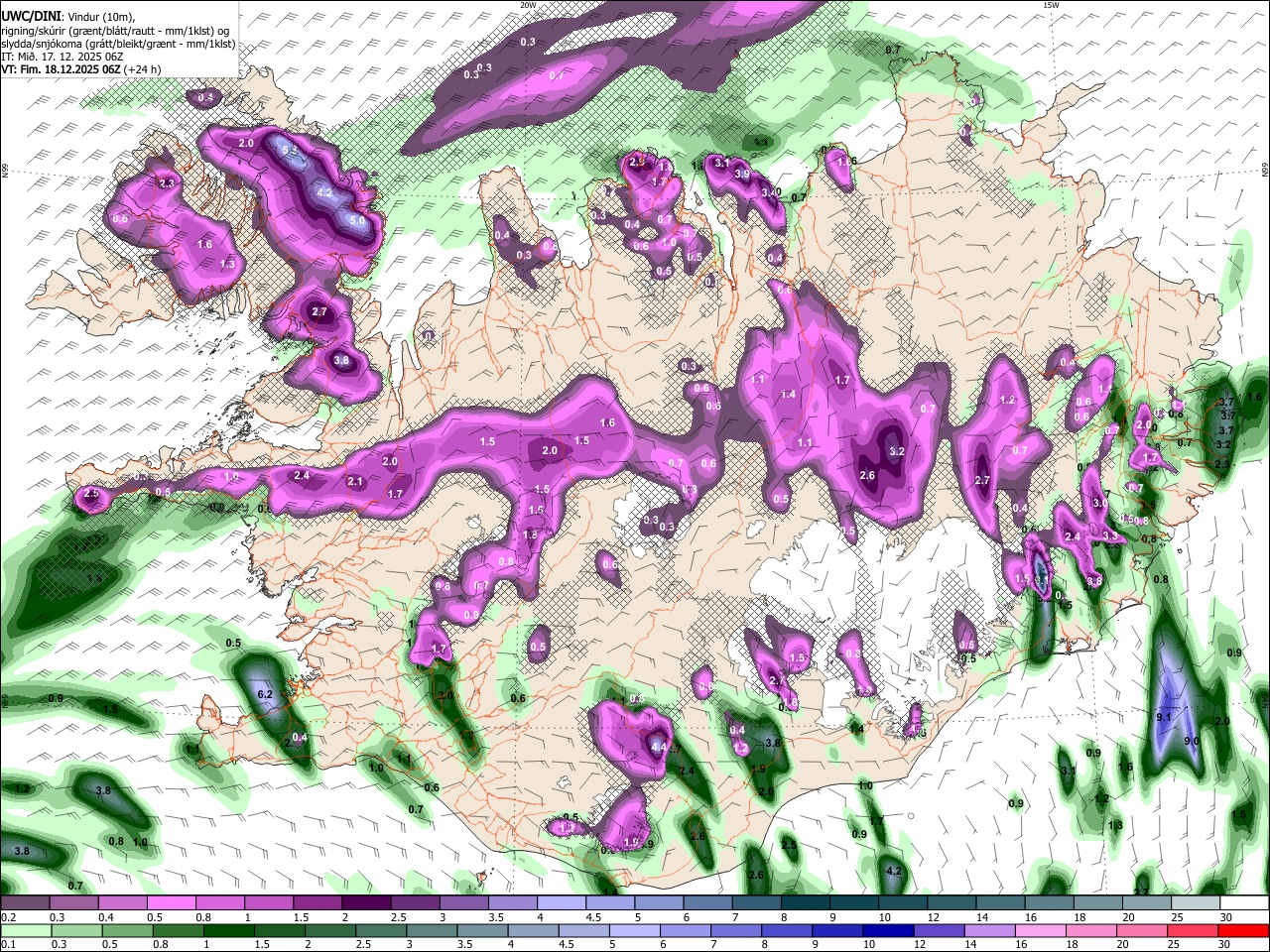Select the bright pink 0.5 snow legend swatch
Viewport: 1270px width, 952px height.
click(171, 902)
